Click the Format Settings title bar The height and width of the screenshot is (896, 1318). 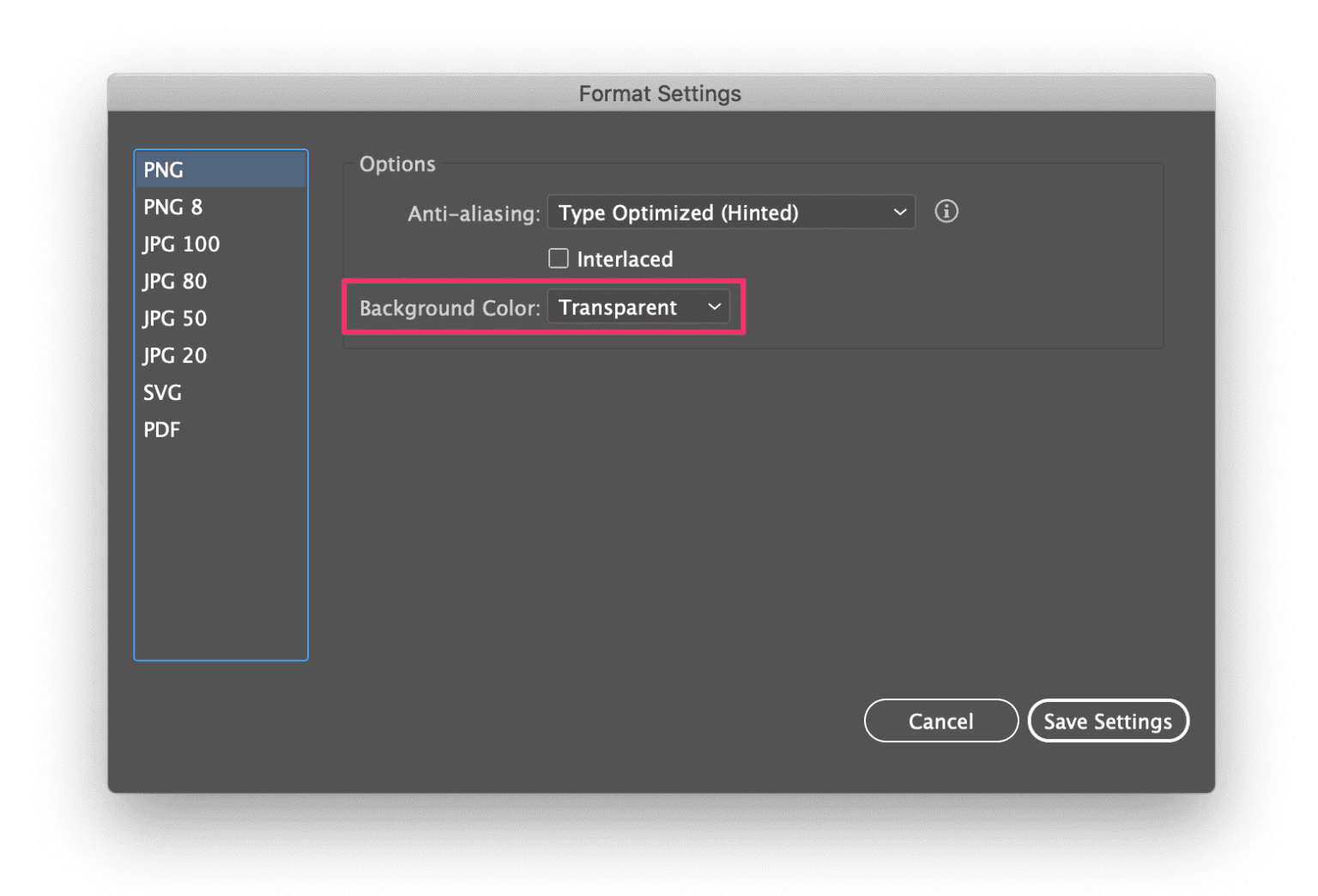tap(660, 93)
